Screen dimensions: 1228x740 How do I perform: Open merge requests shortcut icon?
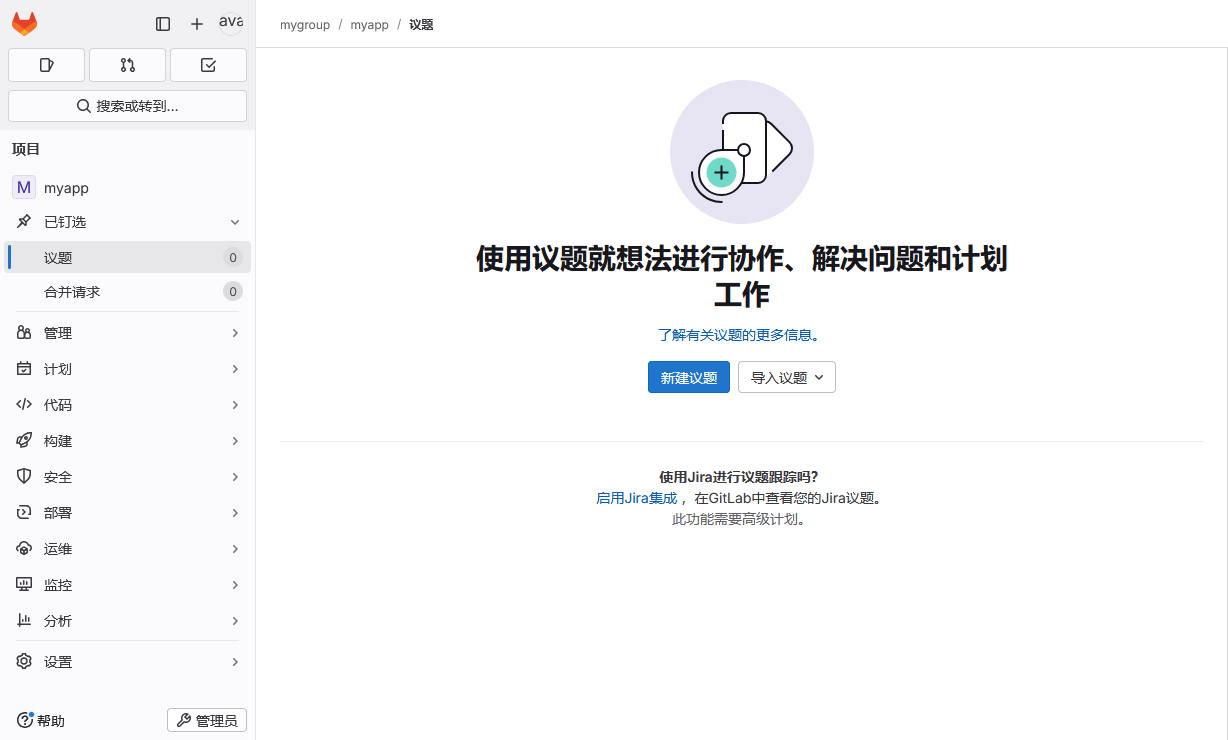tap(127, 65)
